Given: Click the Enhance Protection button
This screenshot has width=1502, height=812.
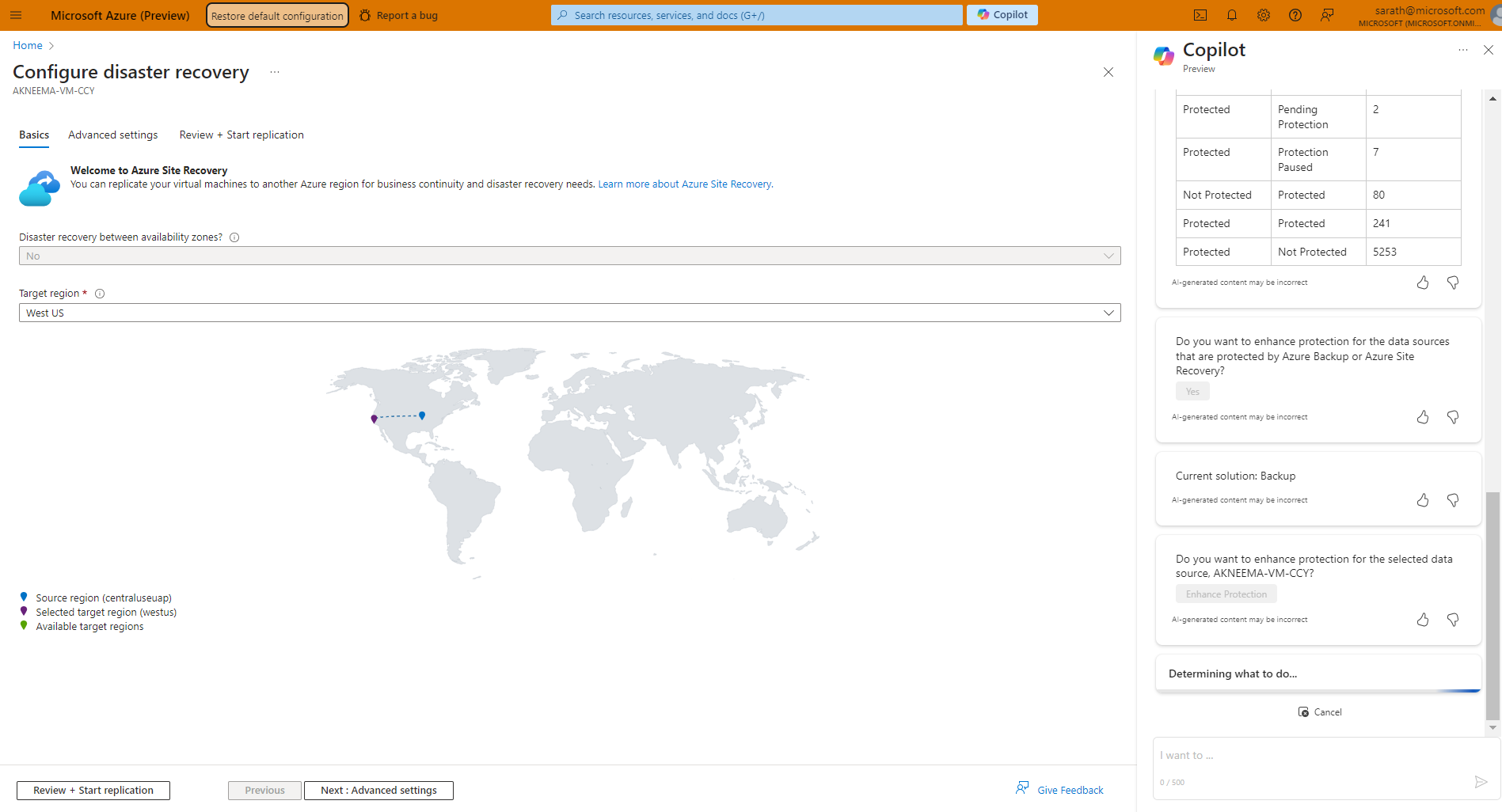Looking at the screenshot, I should [1226, 594].
